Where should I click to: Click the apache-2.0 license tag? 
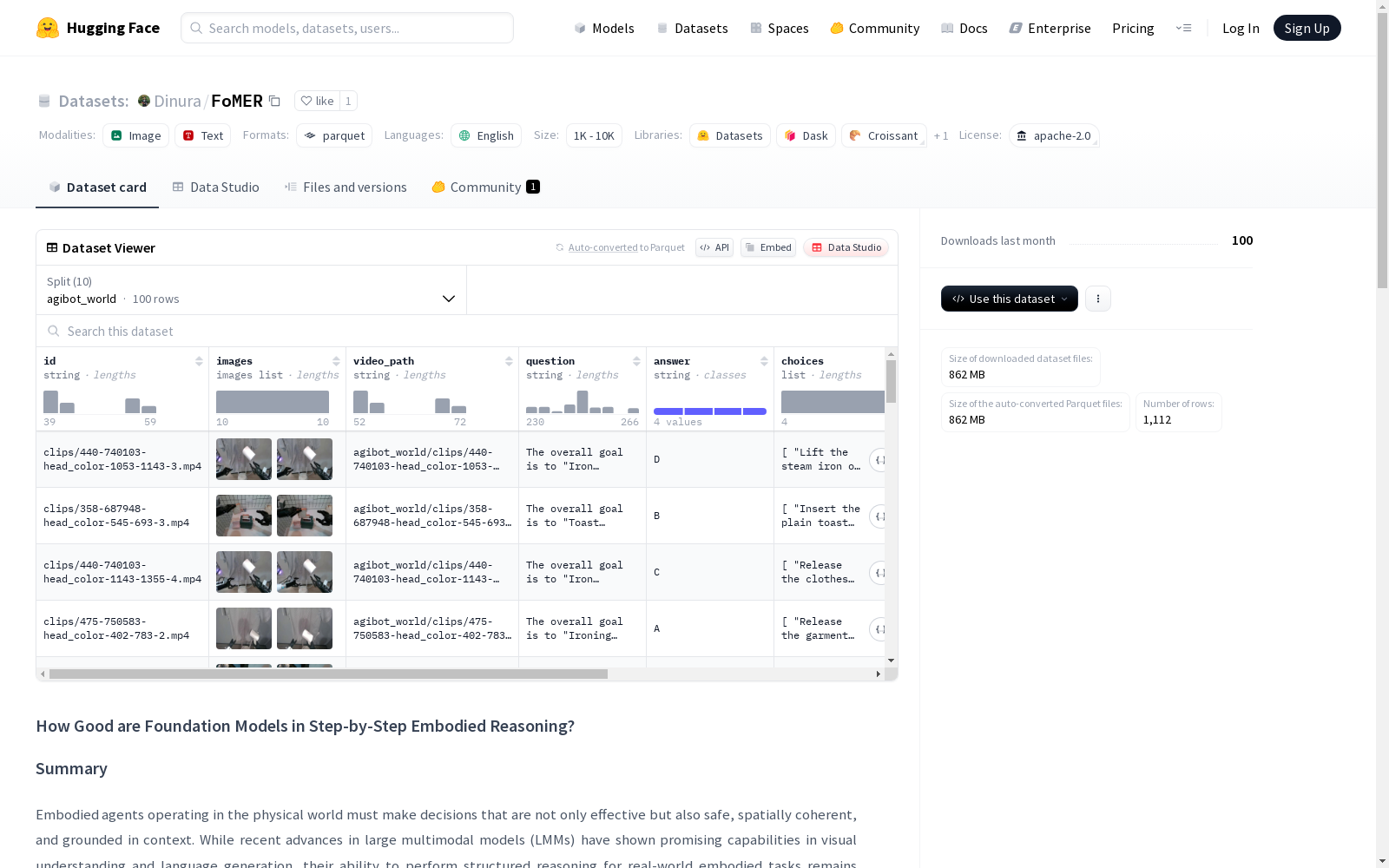[1054, 135]
